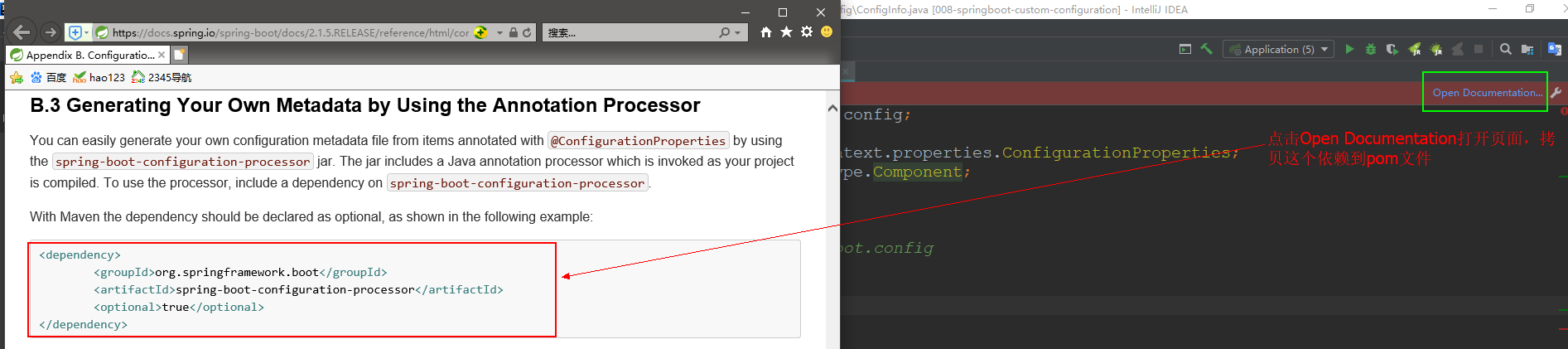Viewport: 1568px width, 349px height.
Task: Open a new blank browser tab
Action: [x=180, y=55]
